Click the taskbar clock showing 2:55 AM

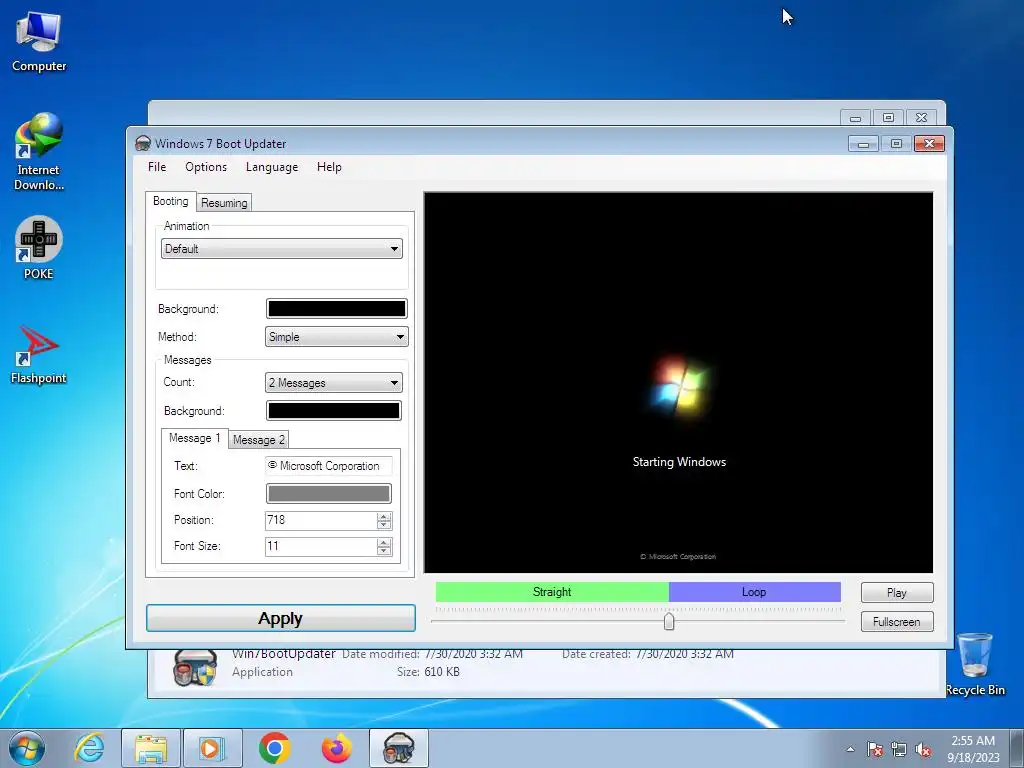973,748
